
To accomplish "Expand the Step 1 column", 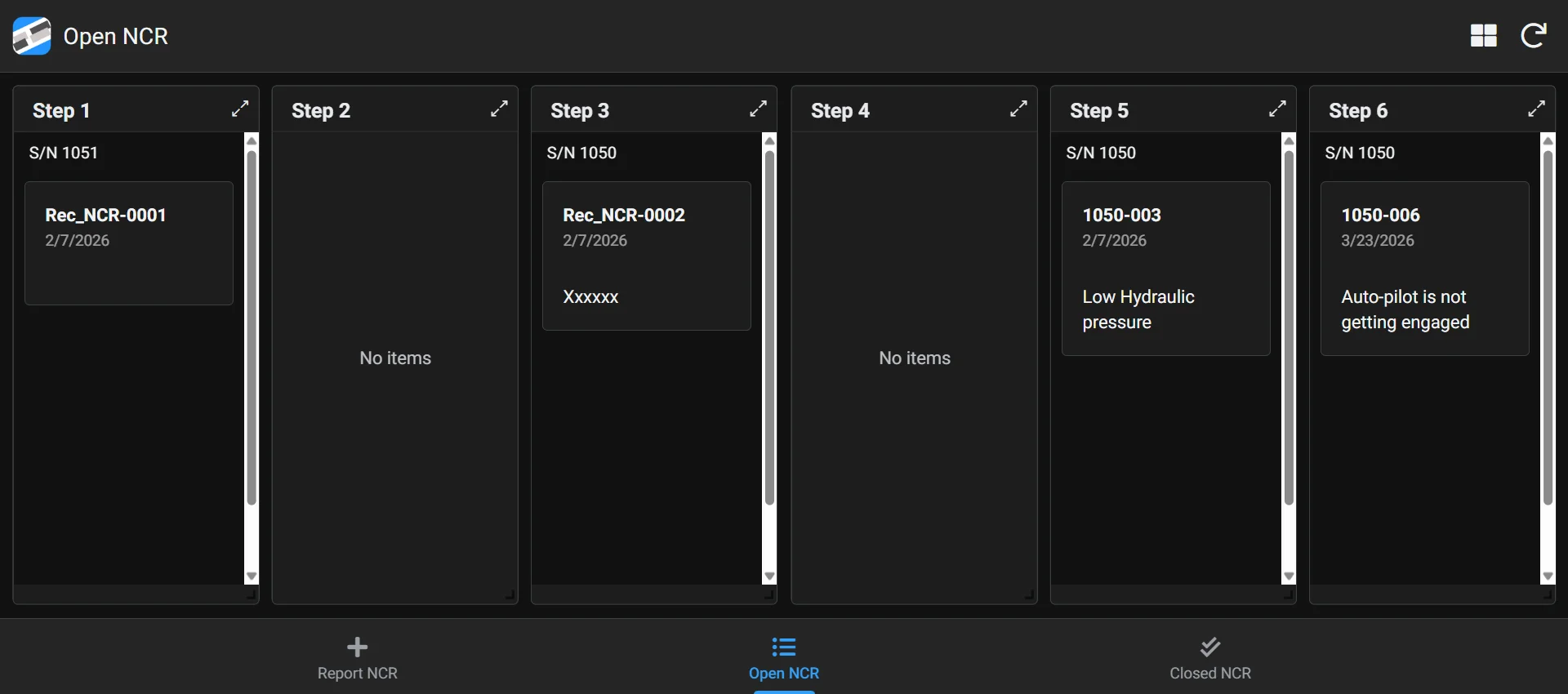I will click(240, 109).
